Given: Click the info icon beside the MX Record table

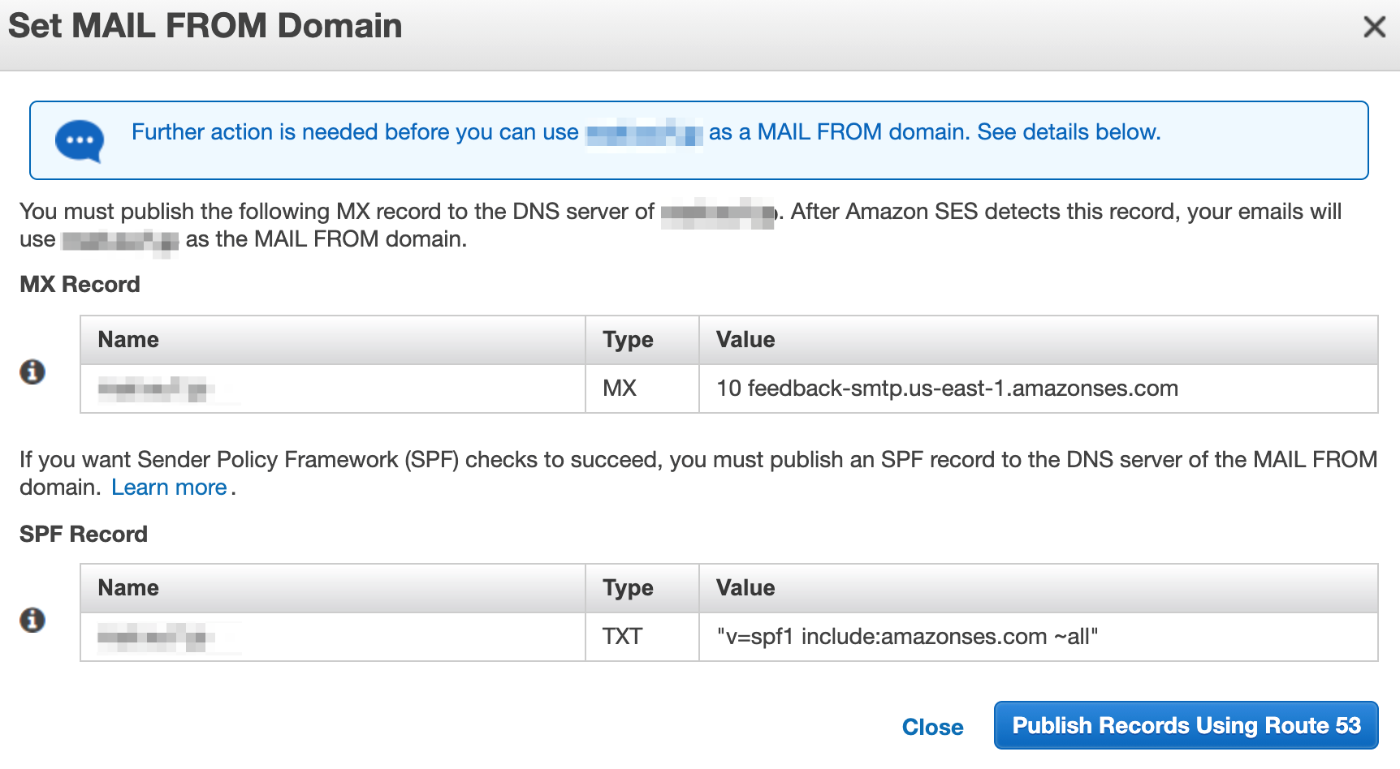Looking at the screenshot, I should point(33,373).
